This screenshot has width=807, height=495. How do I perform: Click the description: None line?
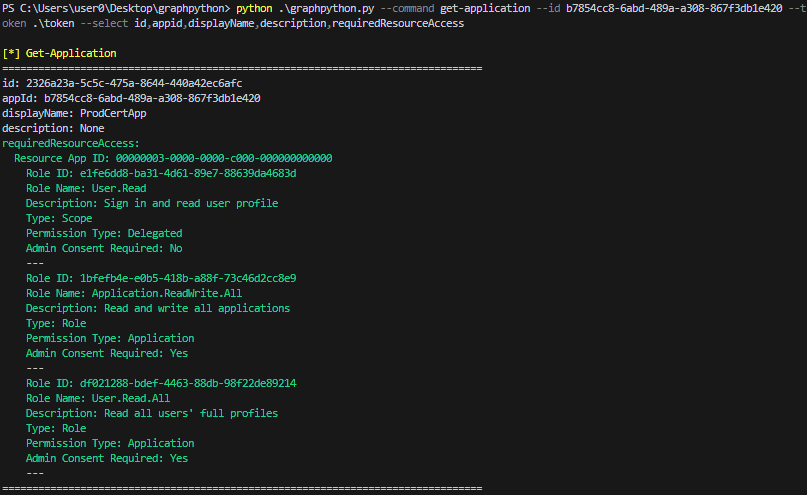click(x=53, y=128)
